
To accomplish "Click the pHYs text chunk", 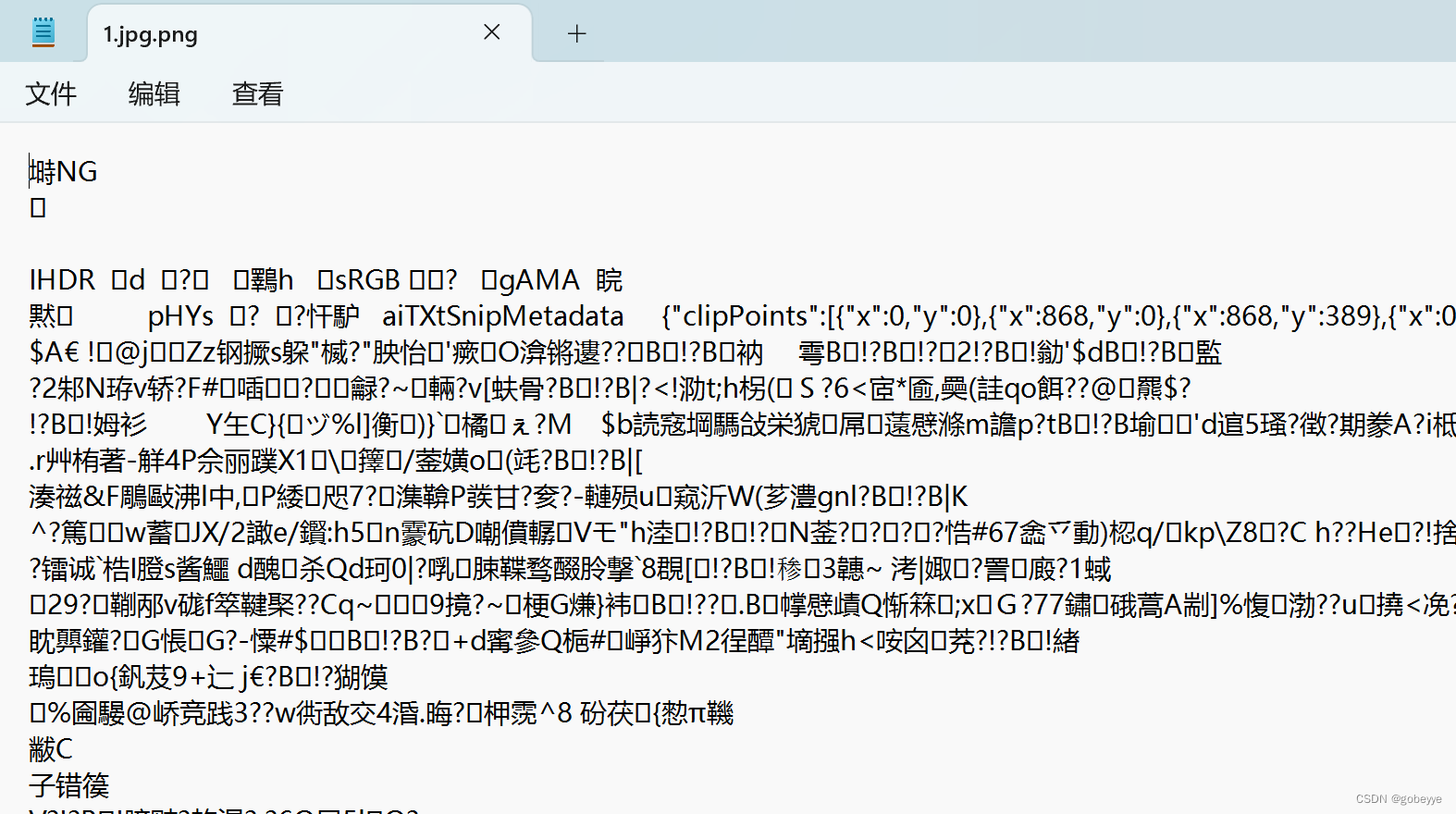I will coord(181,316).
